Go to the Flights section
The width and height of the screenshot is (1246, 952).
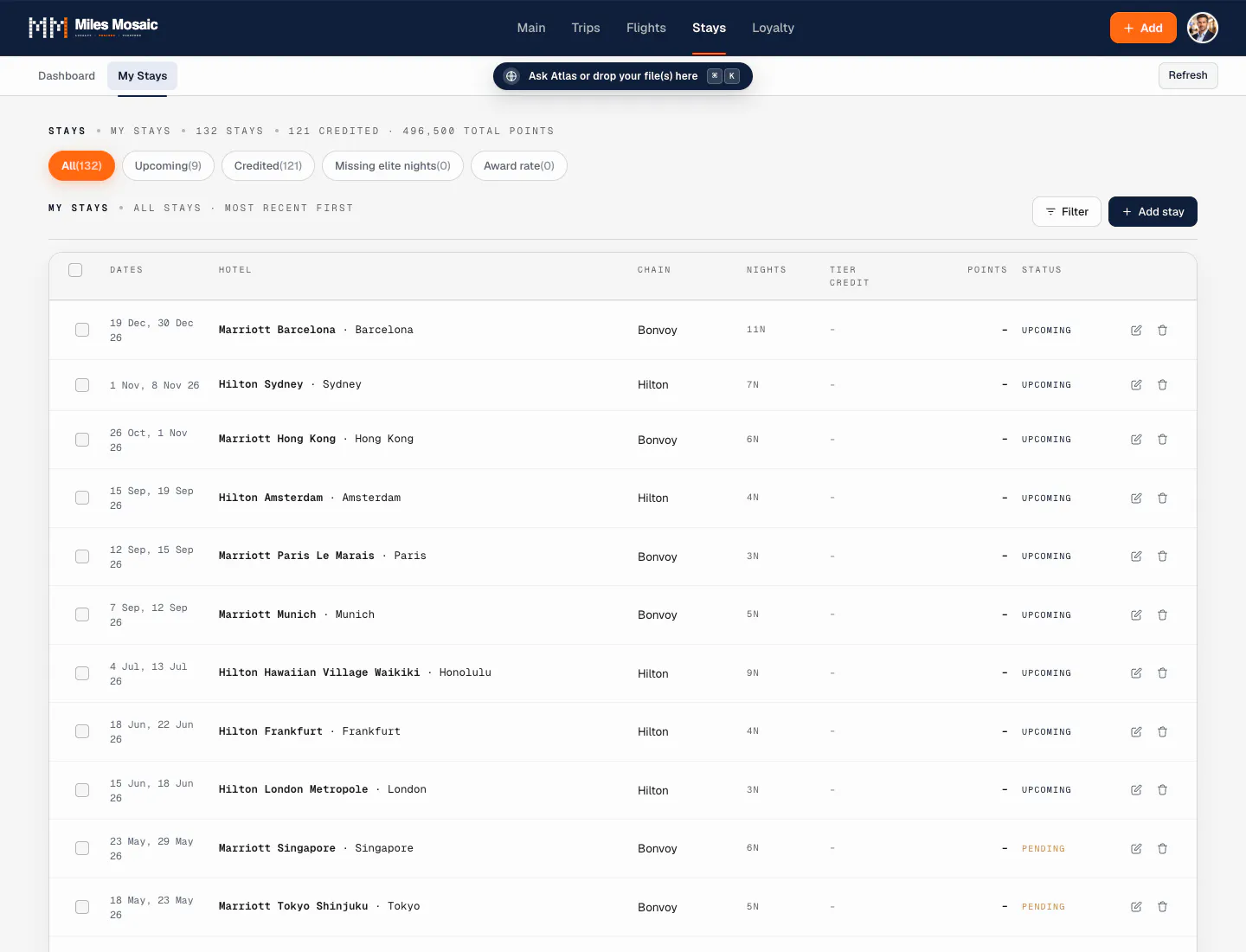point(646,28)
